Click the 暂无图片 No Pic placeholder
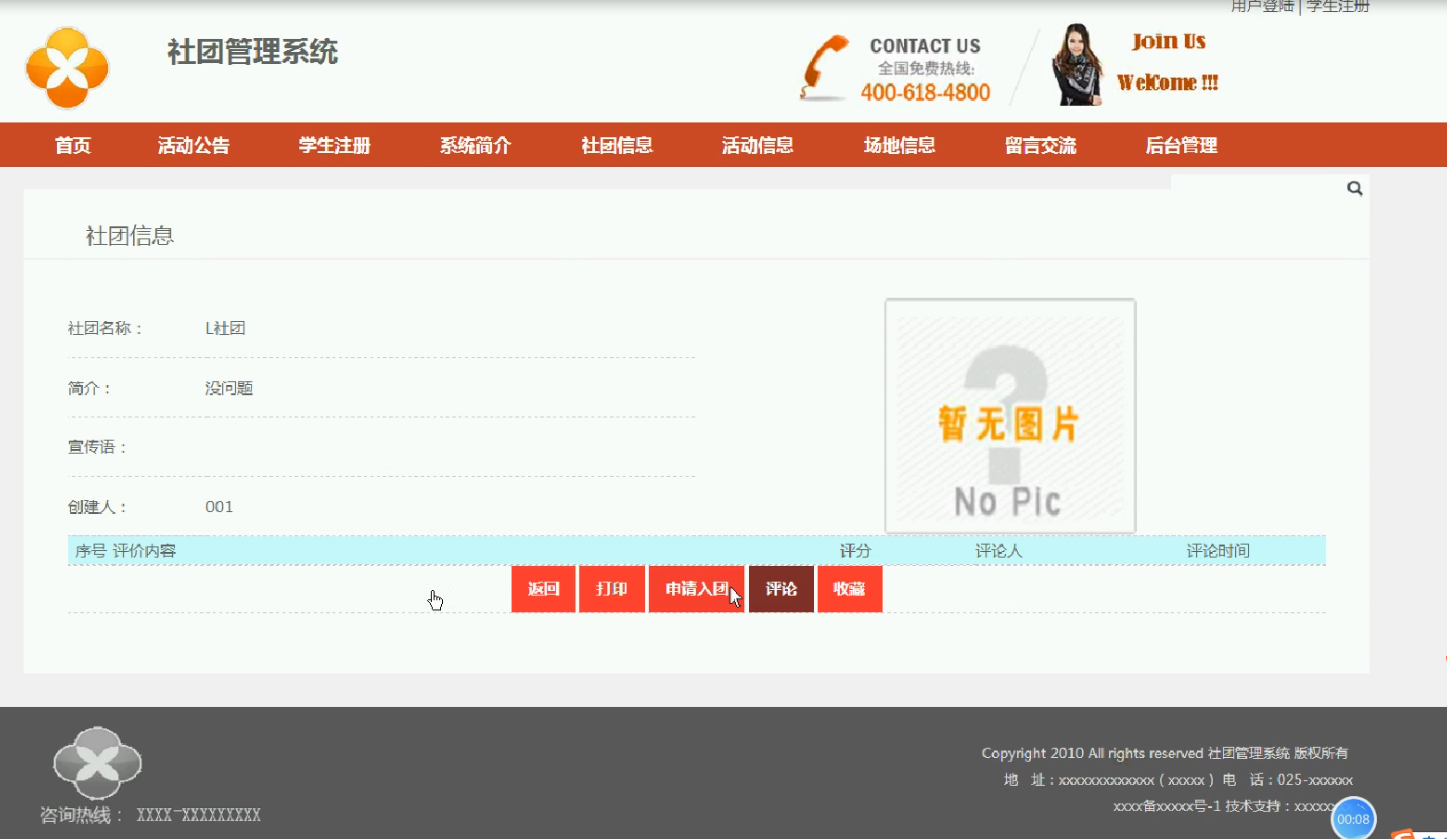The image size is (1447, 839). pos(1010,416)
